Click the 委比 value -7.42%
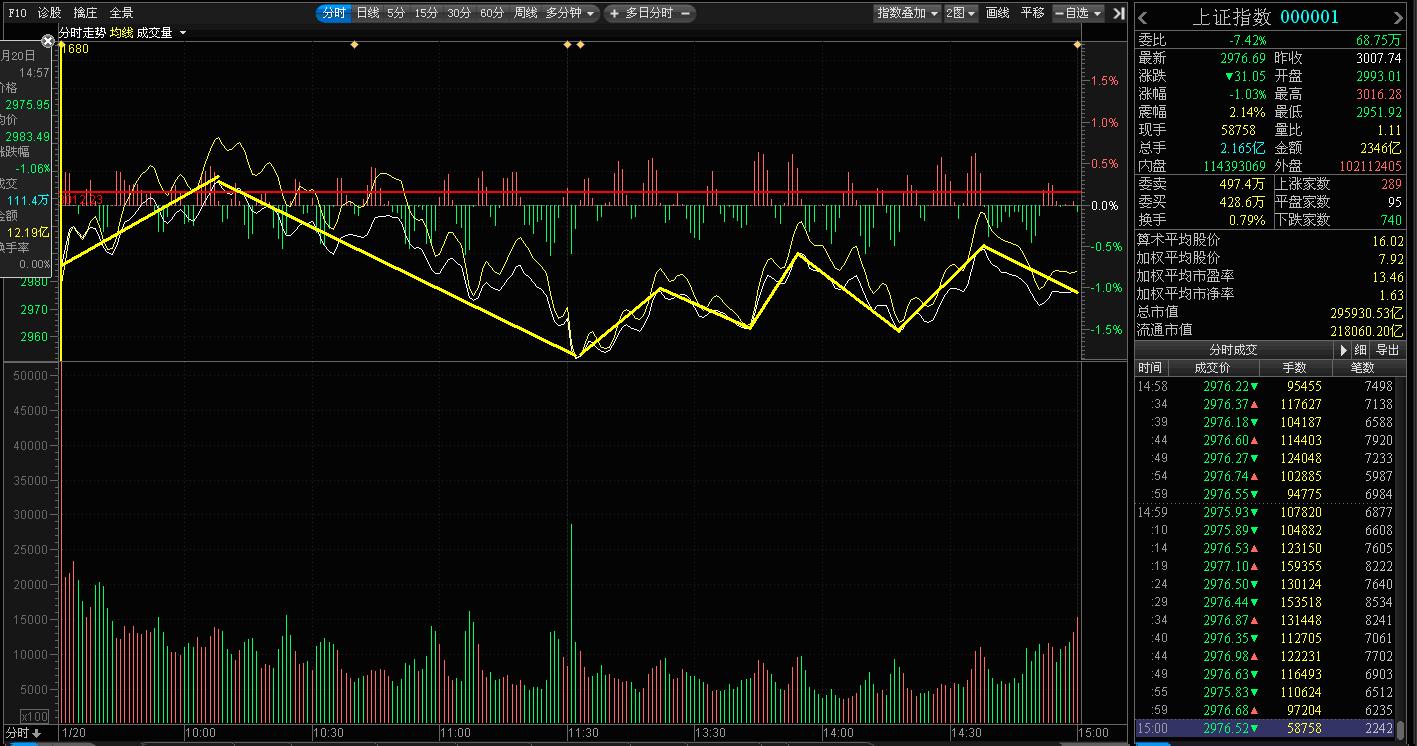The image size is (1417, 746). pyautogui.click(x=1248, y=40)
